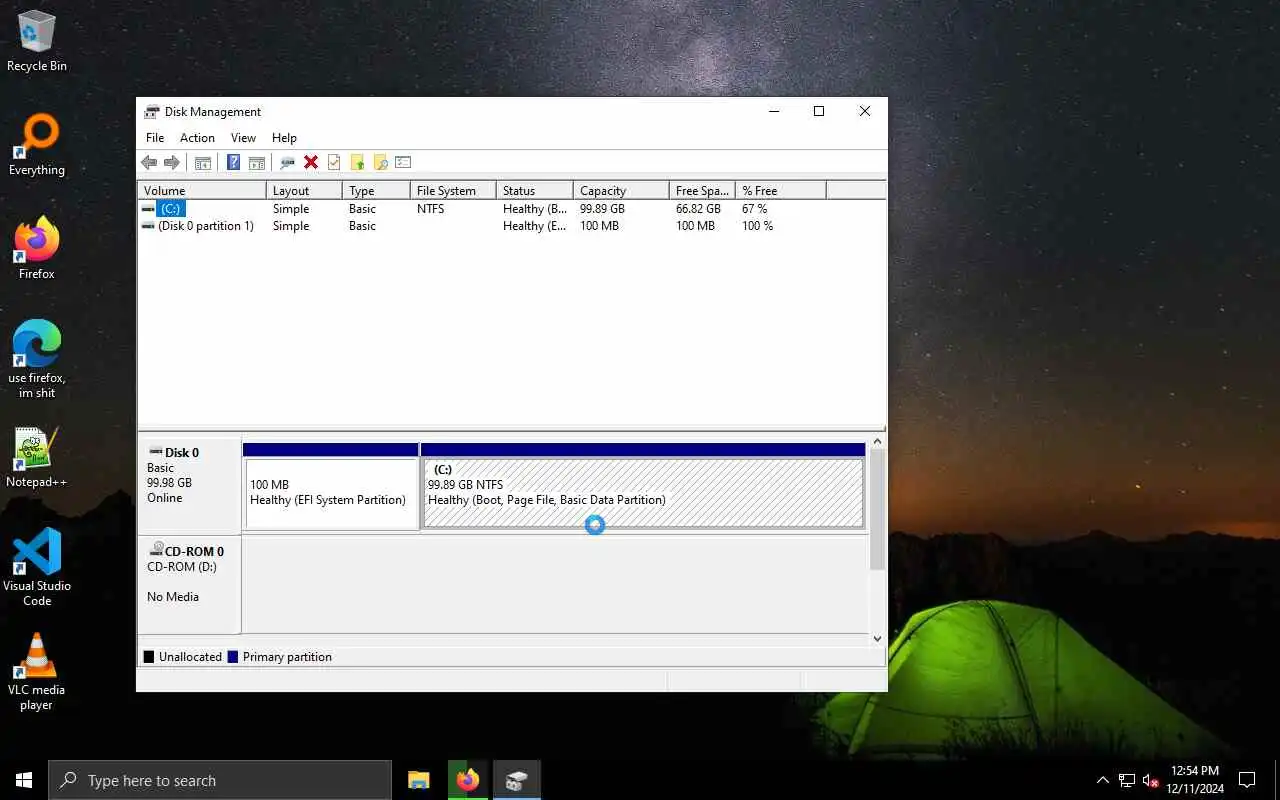Select the Everything desktop shortcut
The width and height of the screenshot is (1280, 800).
37,145
